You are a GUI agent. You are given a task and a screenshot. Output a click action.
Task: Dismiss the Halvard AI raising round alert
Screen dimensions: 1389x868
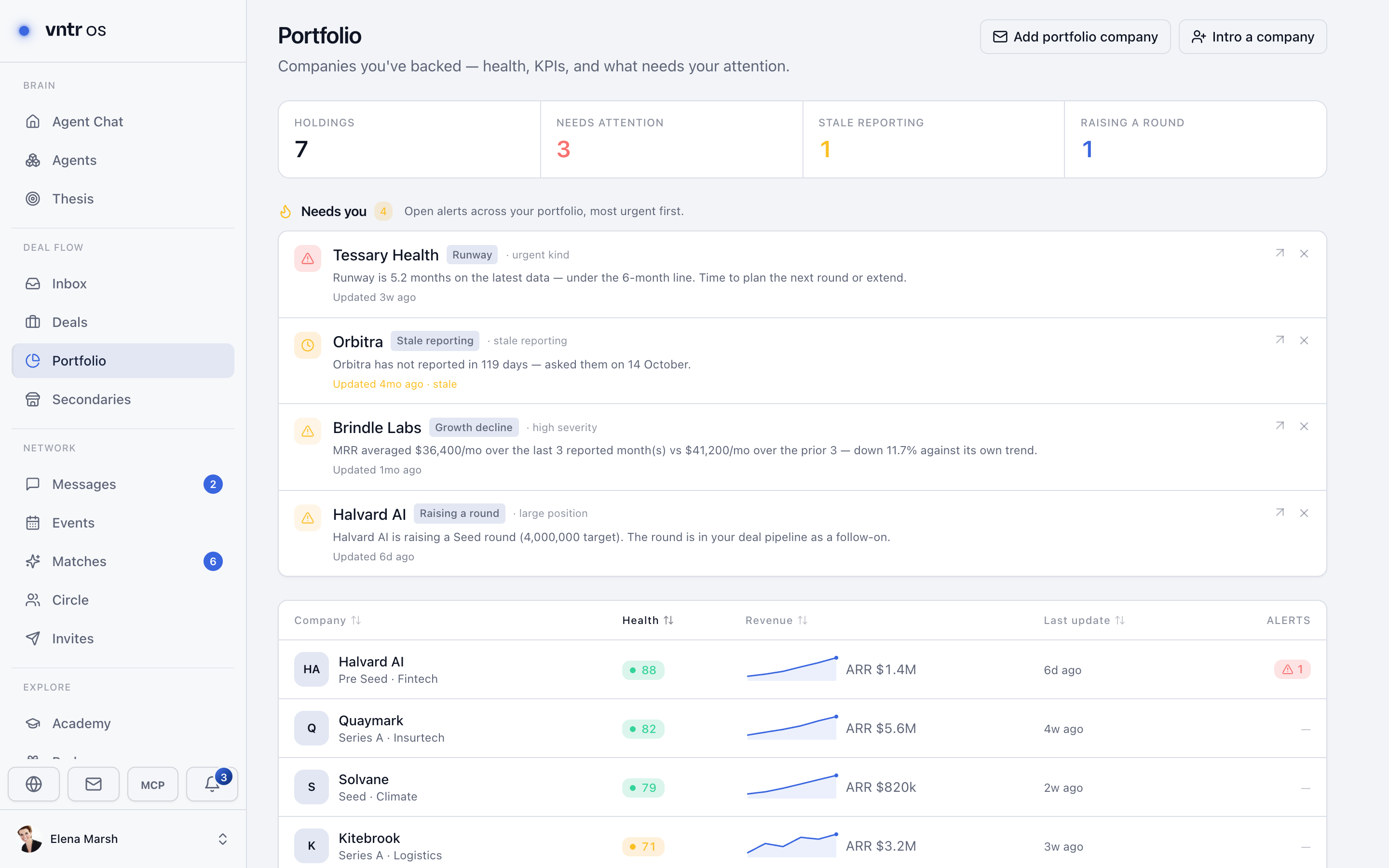[x=1304, y=513]
